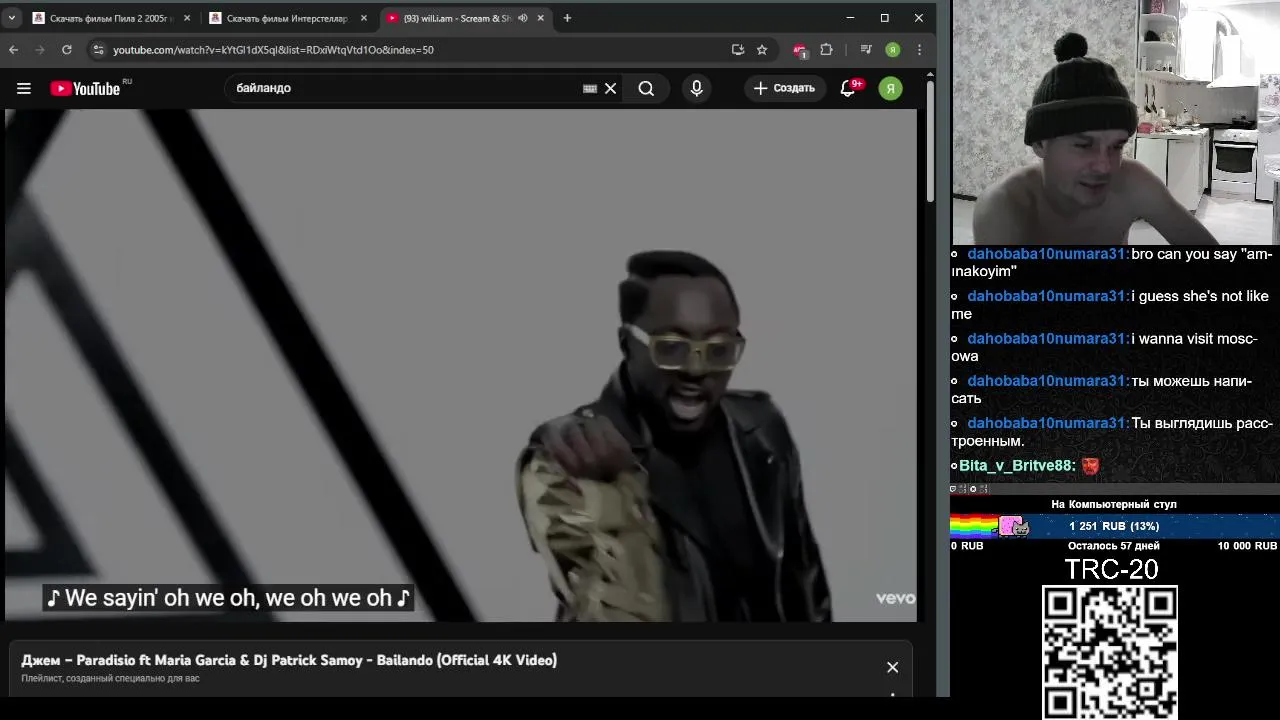This screenshot has height=720, width=1280.
Task: Click the Chrome address bar URL
Action: pyautogui.click(x=273, y=49)
